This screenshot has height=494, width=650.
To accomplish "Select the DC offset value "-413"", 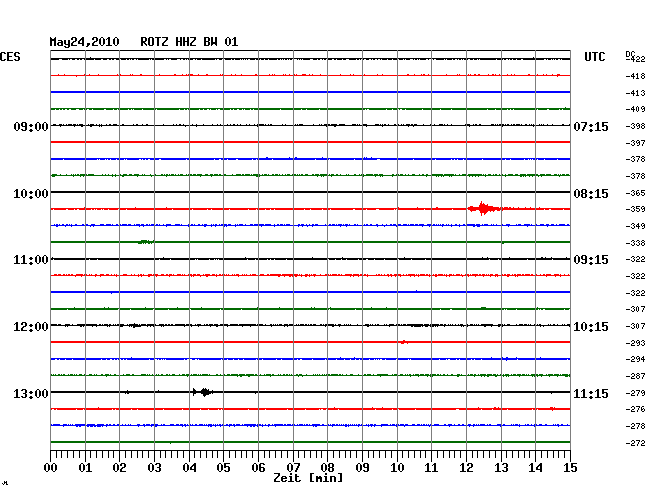I will pos(635,93).
